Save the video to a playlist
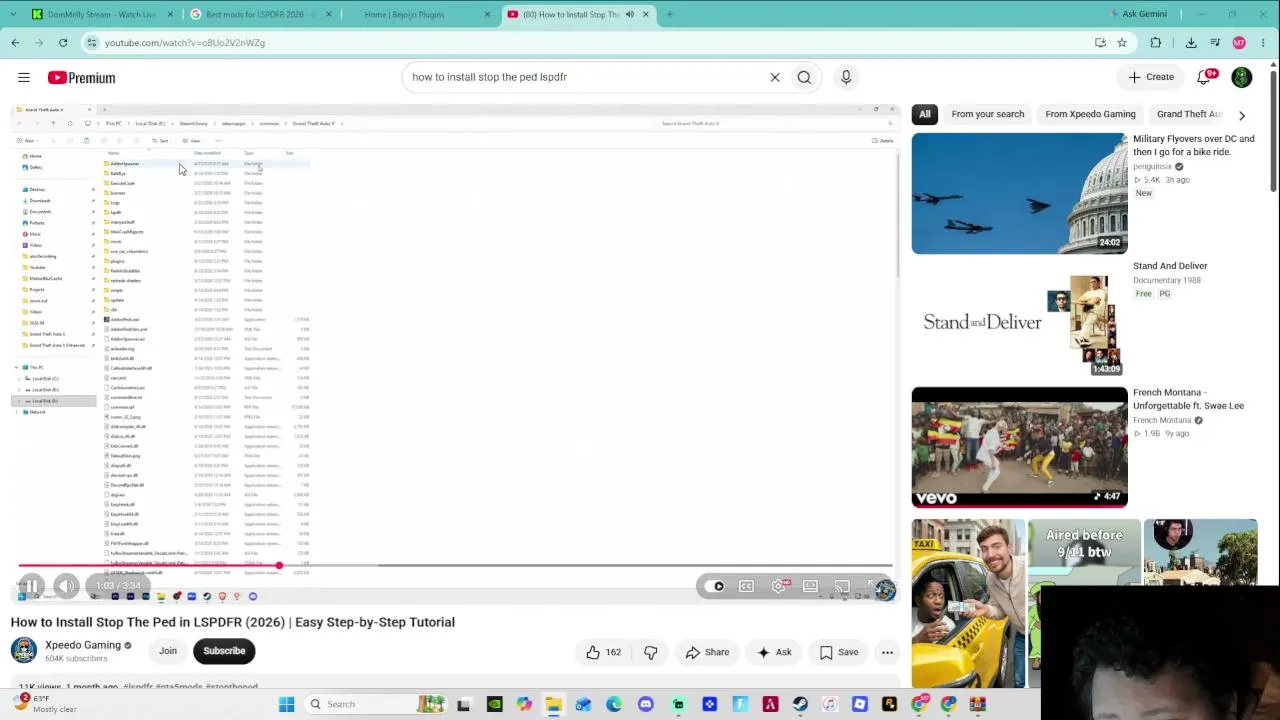 (839, 652)
